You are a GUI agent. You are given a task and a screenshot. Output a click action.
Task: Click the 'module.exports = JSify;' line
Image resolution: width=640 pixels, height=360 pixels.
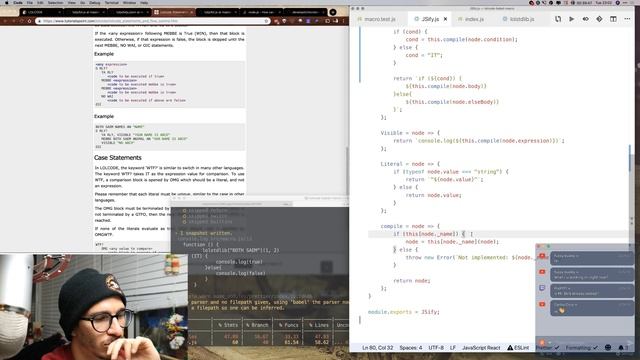pos(404,312)
